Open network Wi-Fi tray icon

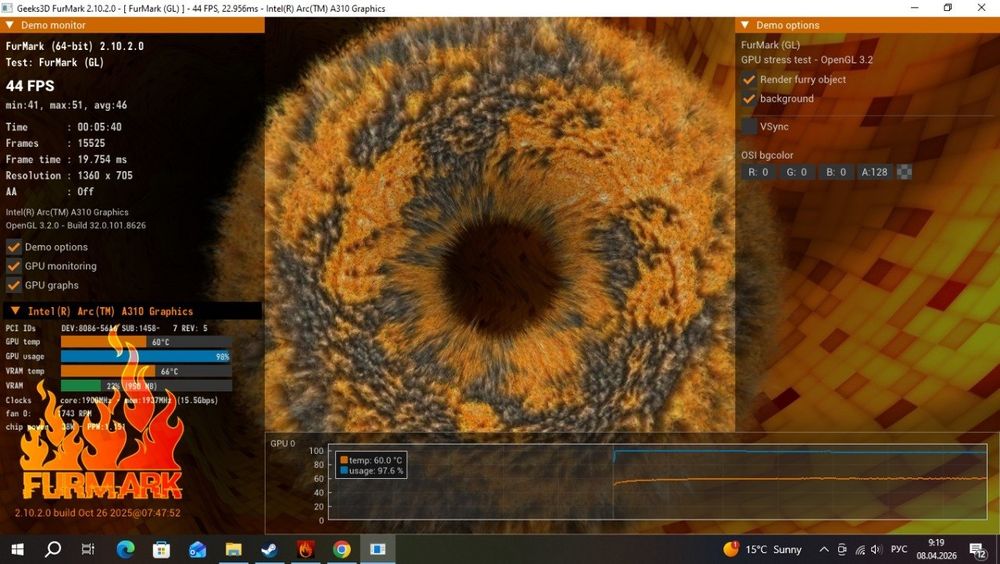pyautogui.click(x=860, y=549)
